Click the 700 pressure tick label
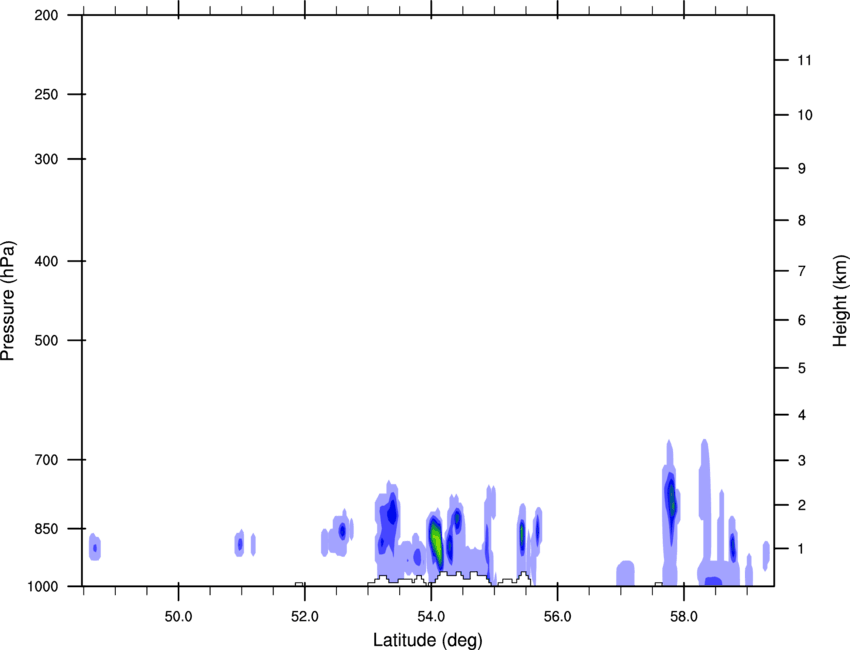850x650 pixels. [46, 460]
